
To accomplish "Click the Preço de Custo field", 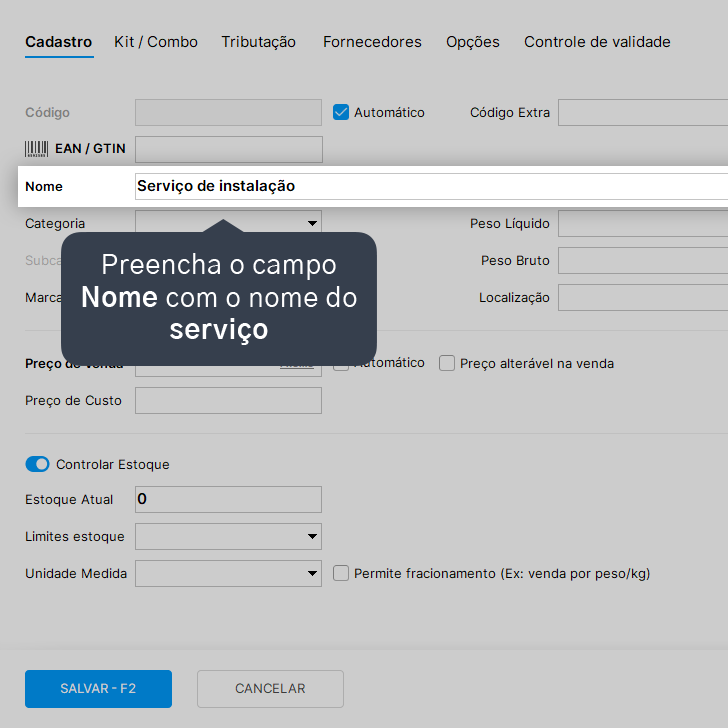I will pos(228,401).
